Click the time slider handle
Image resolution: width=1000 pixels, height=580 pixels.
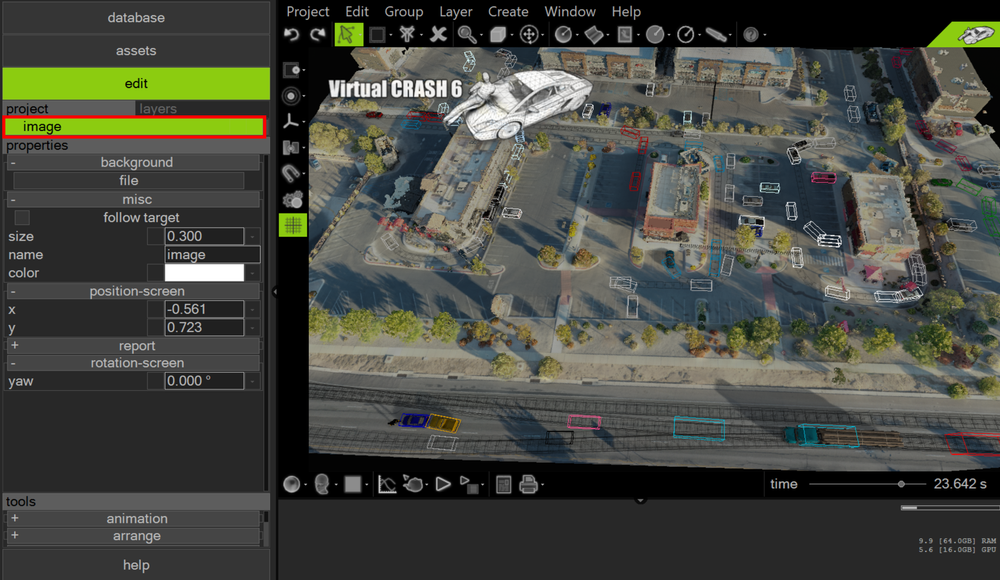(x=901, y=484)
